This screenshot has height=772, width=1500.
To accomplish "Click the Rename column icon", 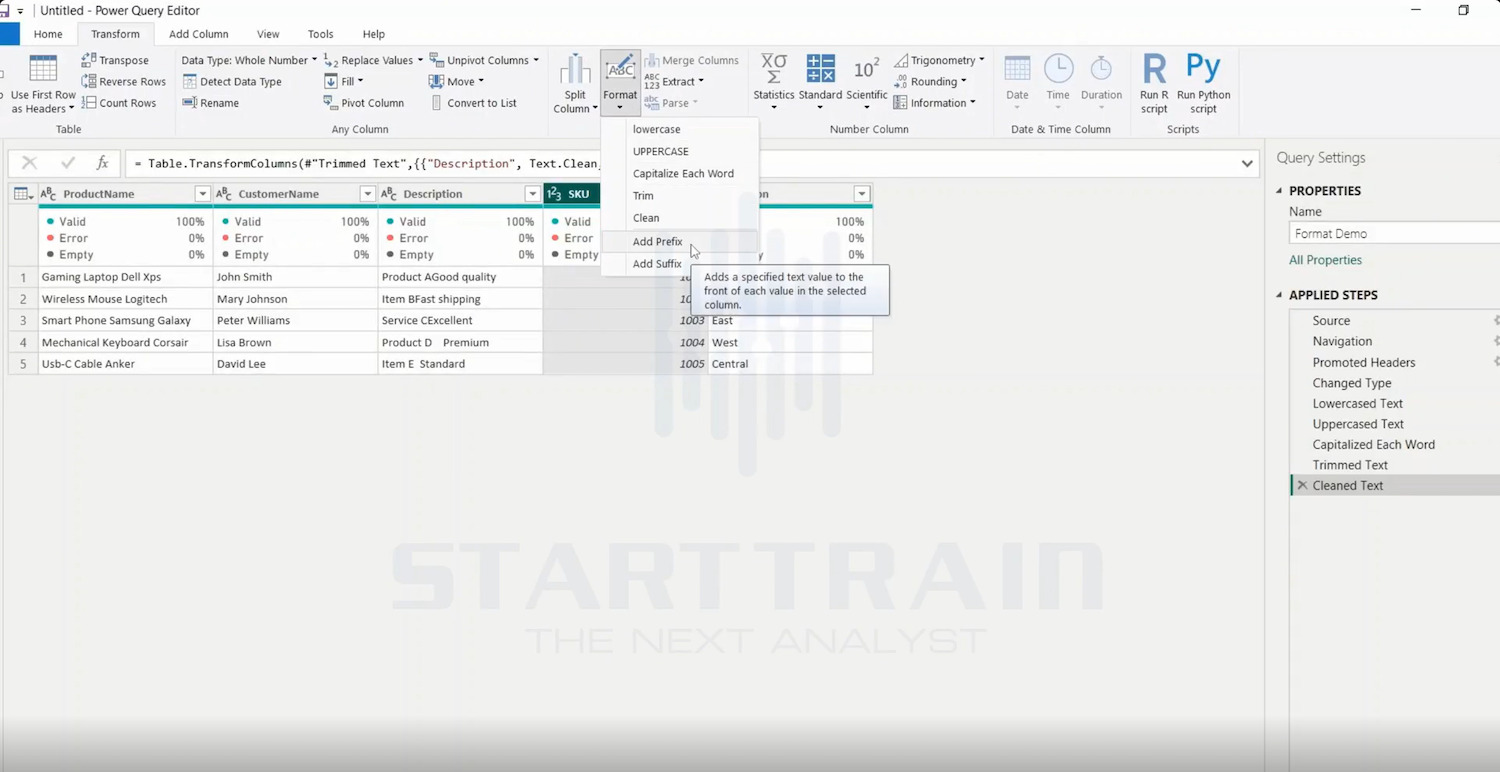I will pyautogui.click(x=189, y=102).
